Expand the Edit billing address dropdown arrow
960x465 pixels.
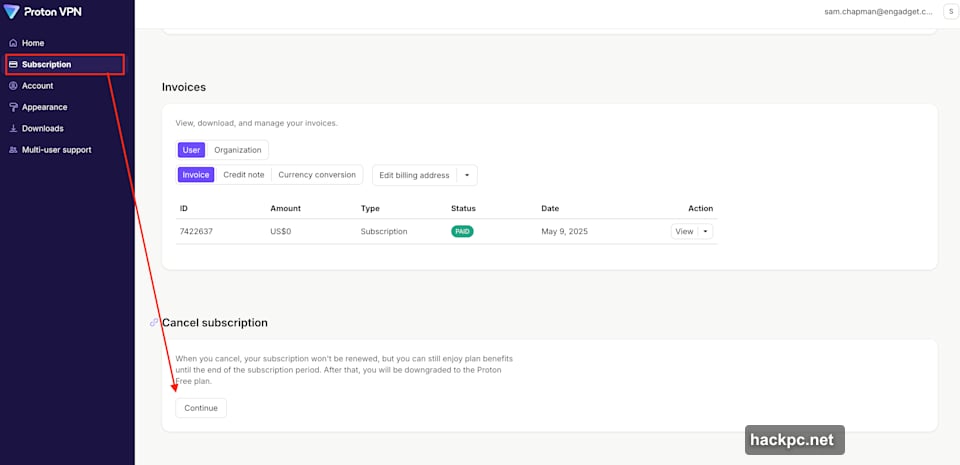click(467, 175)
